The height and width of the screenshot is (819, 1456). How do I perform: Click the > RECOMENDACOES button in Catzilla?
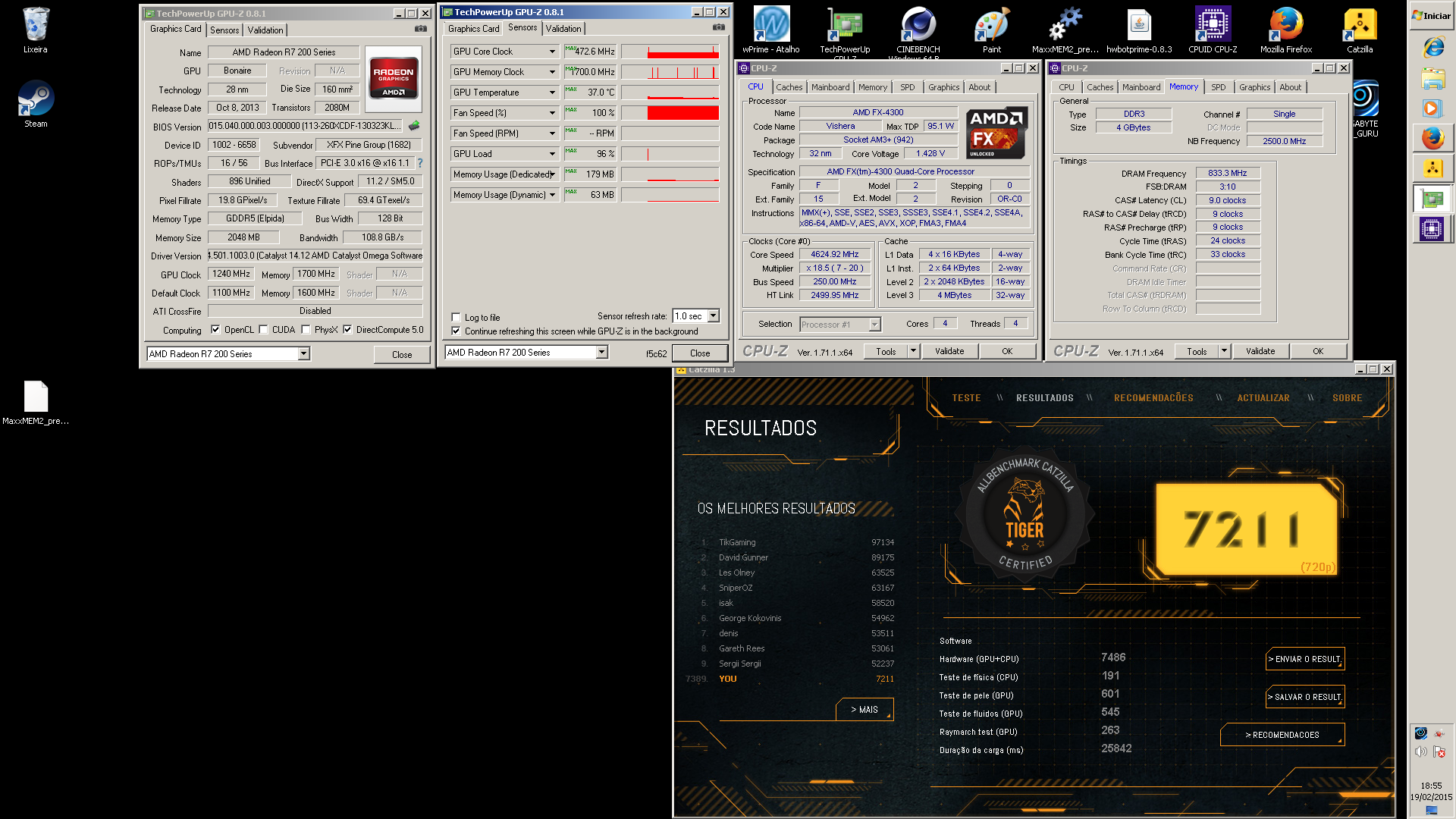tap(1282, 735)
